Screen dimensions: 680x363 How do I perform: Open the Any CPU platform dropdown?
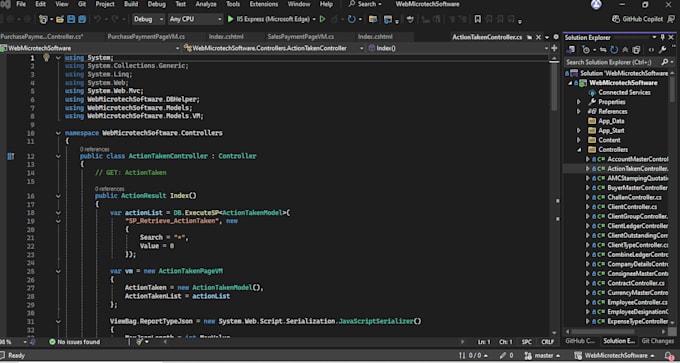tap(195, 19)
